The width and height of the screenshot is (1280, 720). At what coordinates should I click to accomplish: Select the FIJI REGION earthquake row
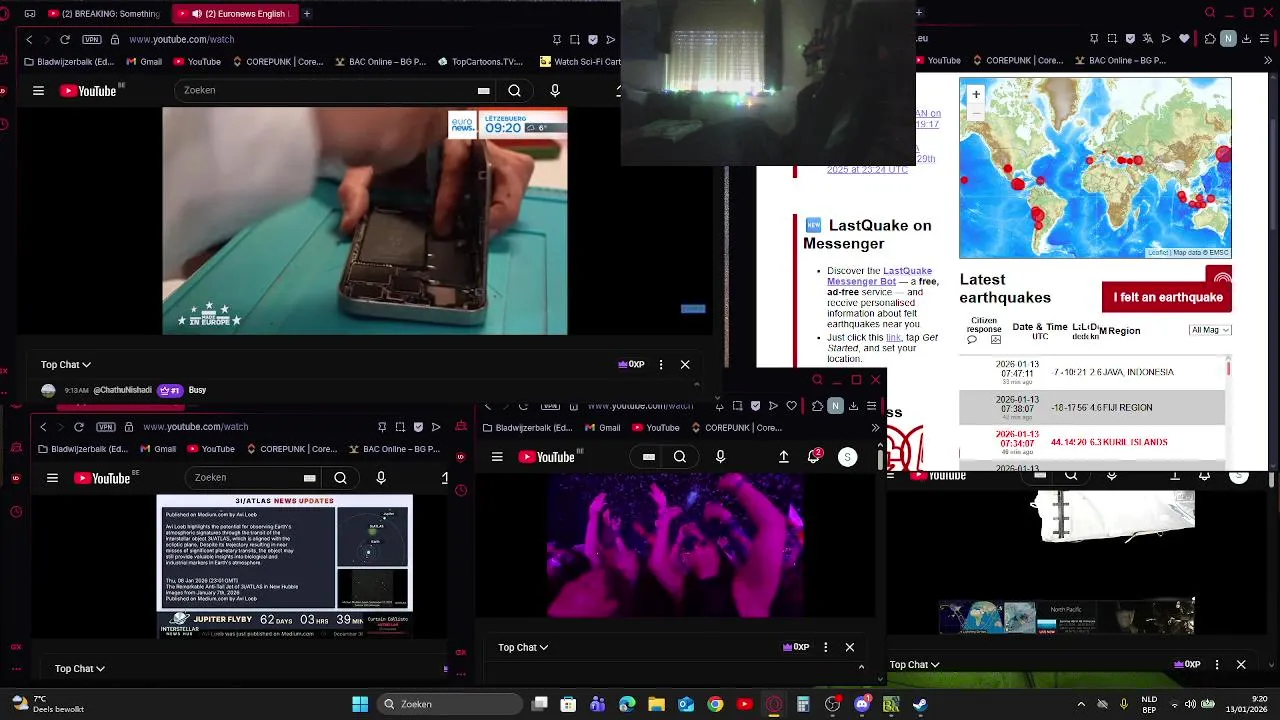(x=1092, y=407)
